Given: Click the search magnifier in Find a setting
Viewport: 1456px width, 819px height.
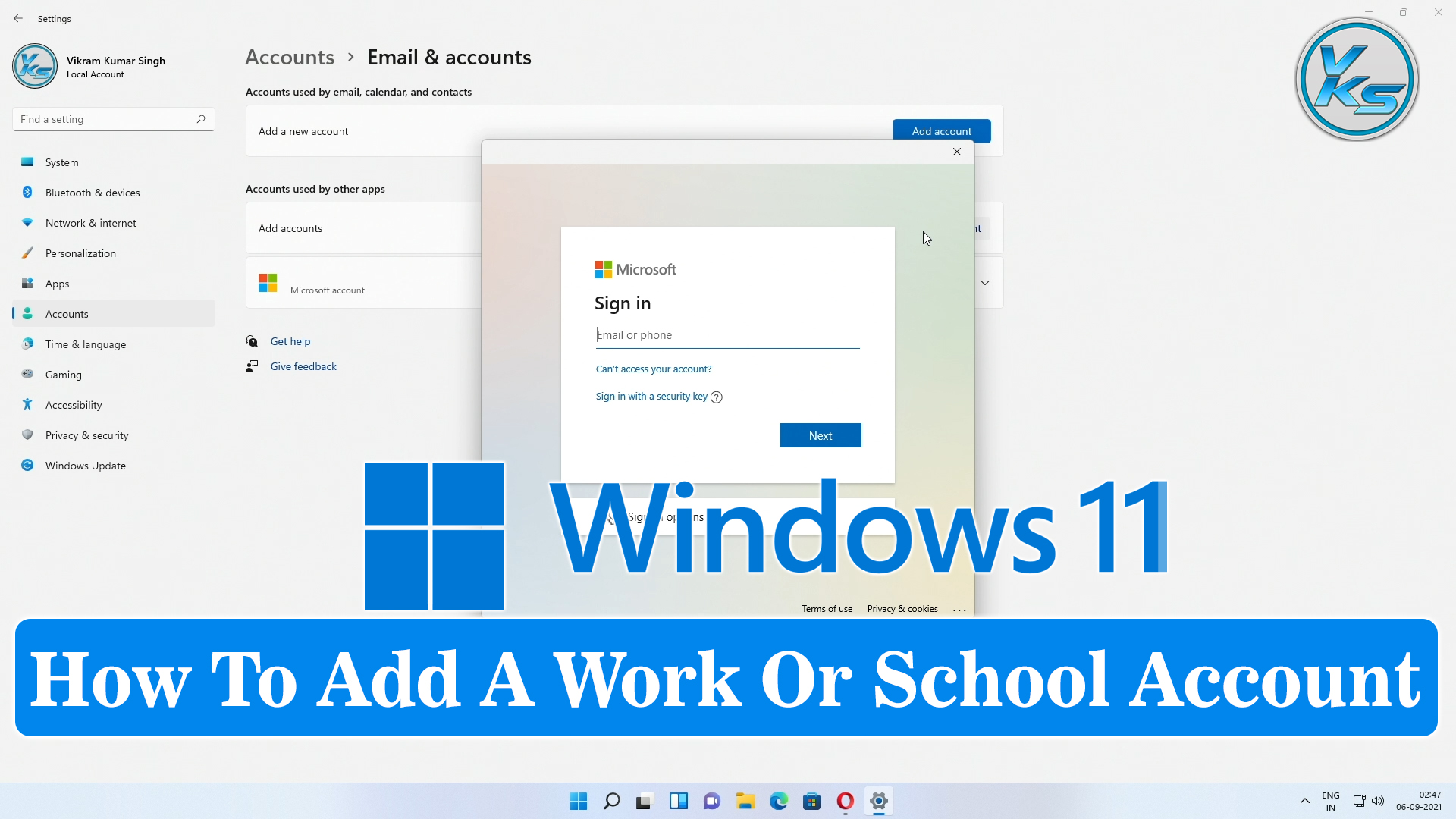Looking at the screenshot, I should [201, 119].
